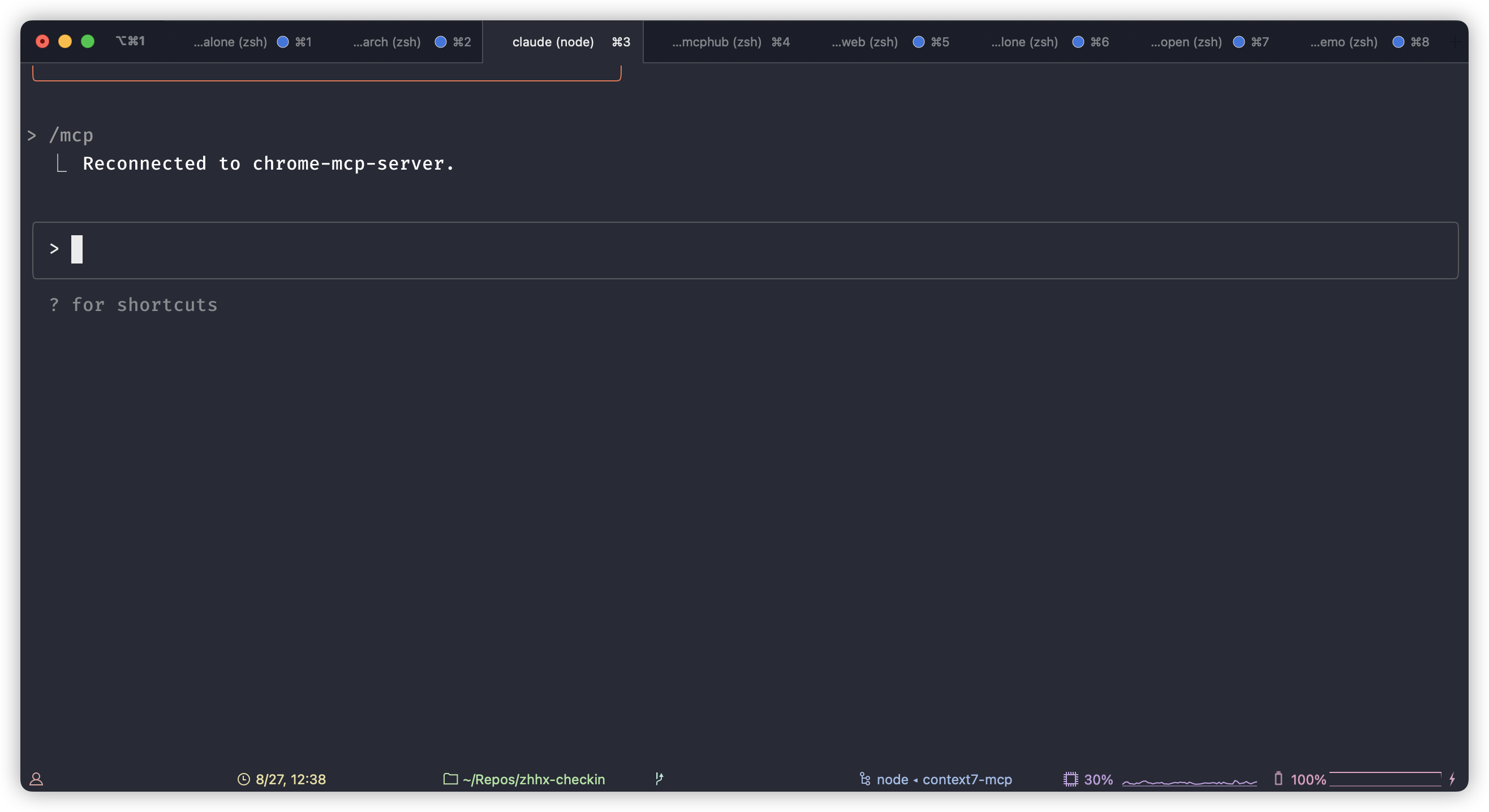Expand process details via arrow before context7-mcp
This screenshot has width=1489, height=812.
(x=916, y=780)
